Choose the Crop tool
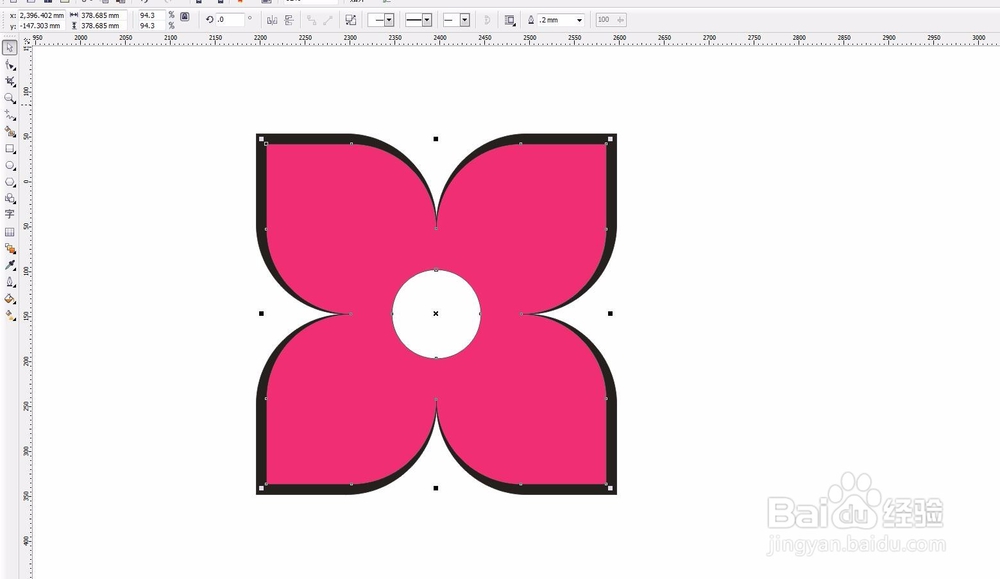This screenshot has height=579, width=1000. pyautogui.click(x=10, y=81)
